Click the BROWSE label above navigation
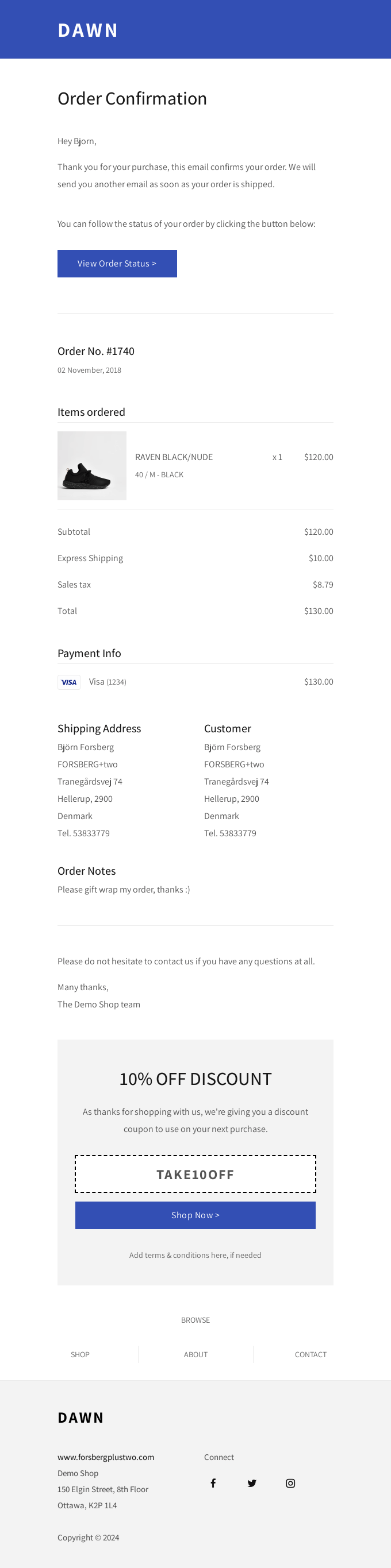This screenshot has height=1568, width=391. [195, 1320]
